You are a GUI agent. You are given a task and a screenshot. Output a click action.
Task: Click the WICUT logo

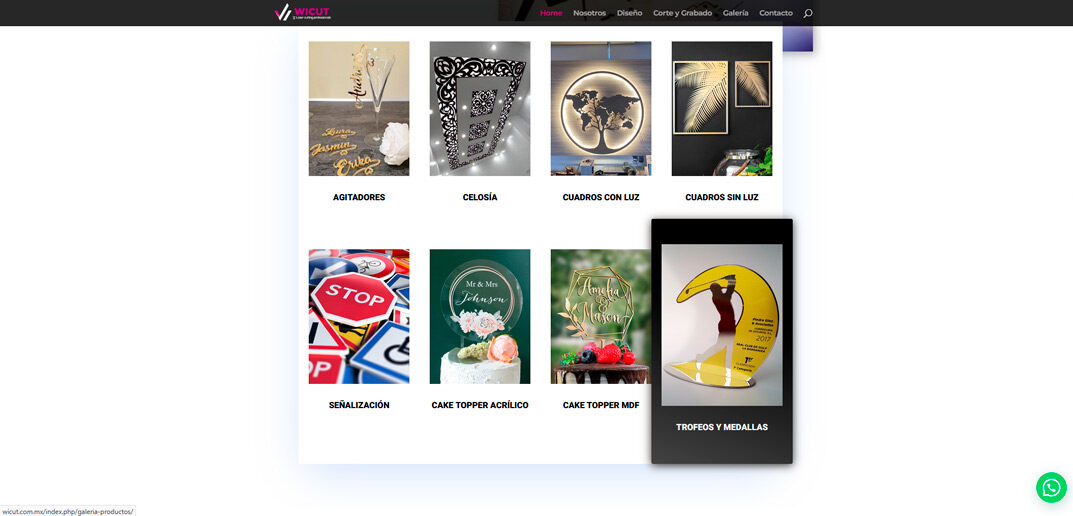tap(302, 12)
